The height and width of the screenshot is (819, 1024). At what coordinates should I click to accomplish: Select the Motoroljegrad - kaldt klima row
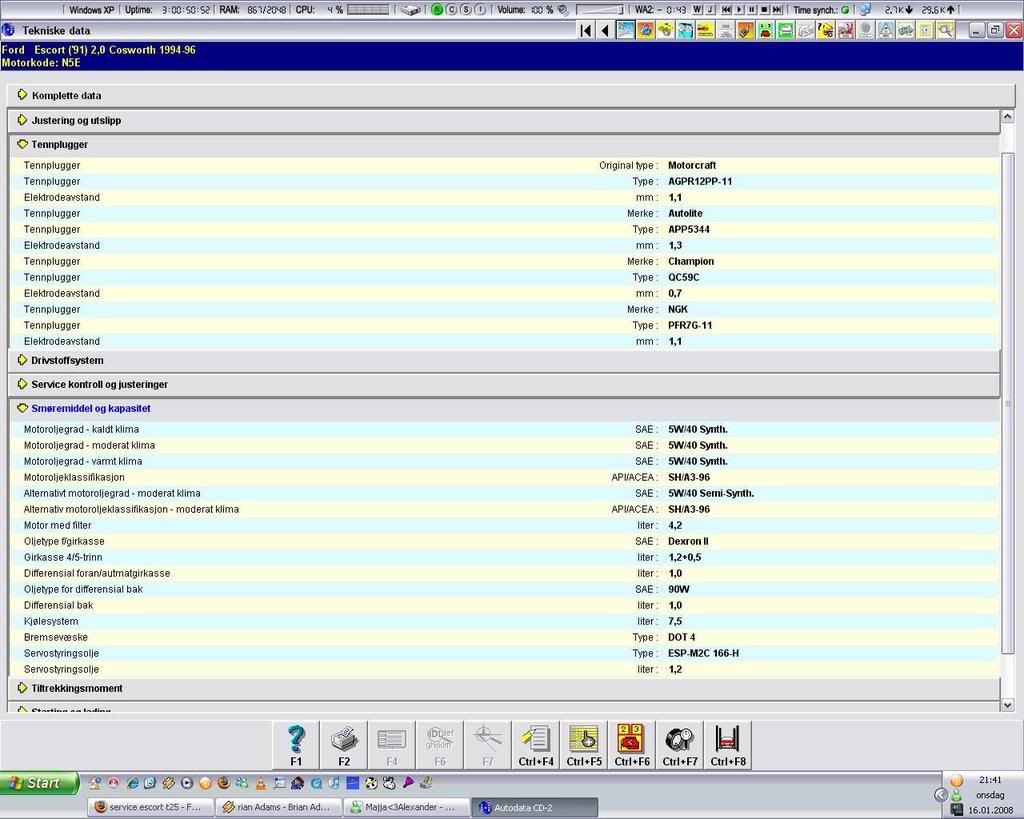coord(504,429)
